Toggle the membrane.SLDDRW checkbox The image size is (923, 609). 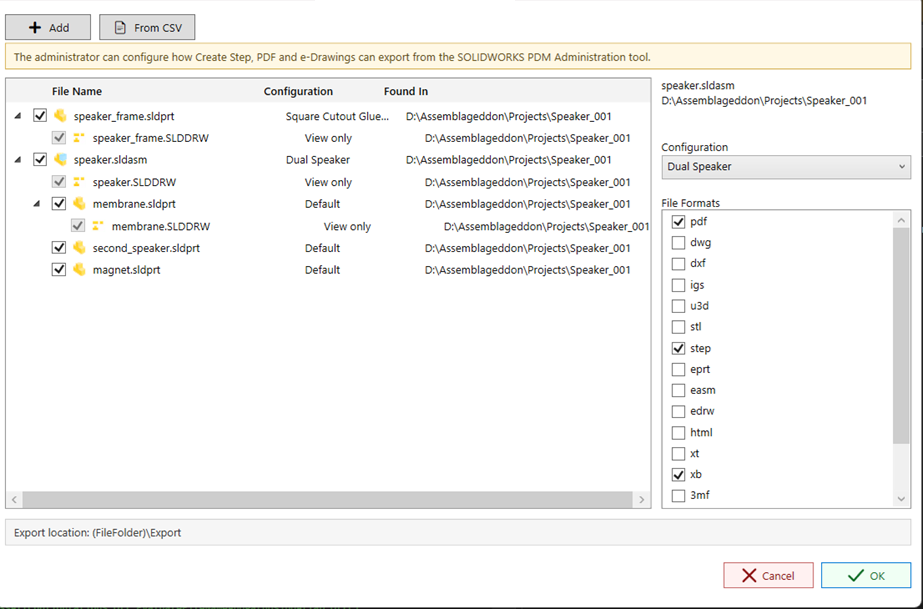(77, 226)
